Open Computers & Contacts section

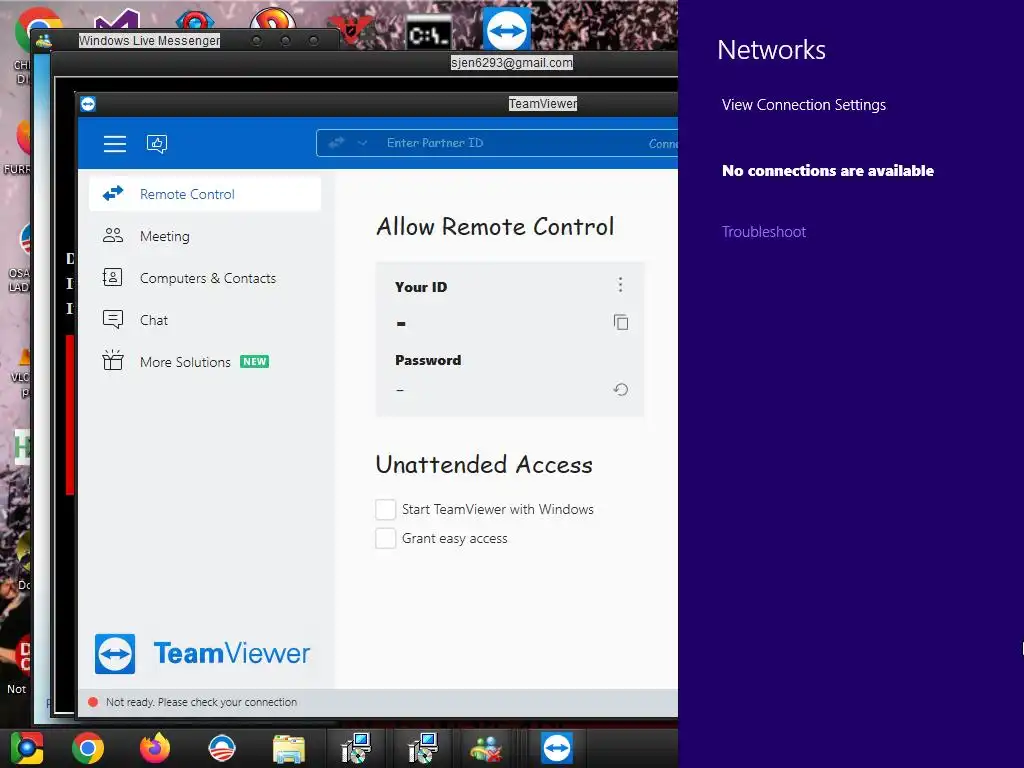click(x=204, y=278)
